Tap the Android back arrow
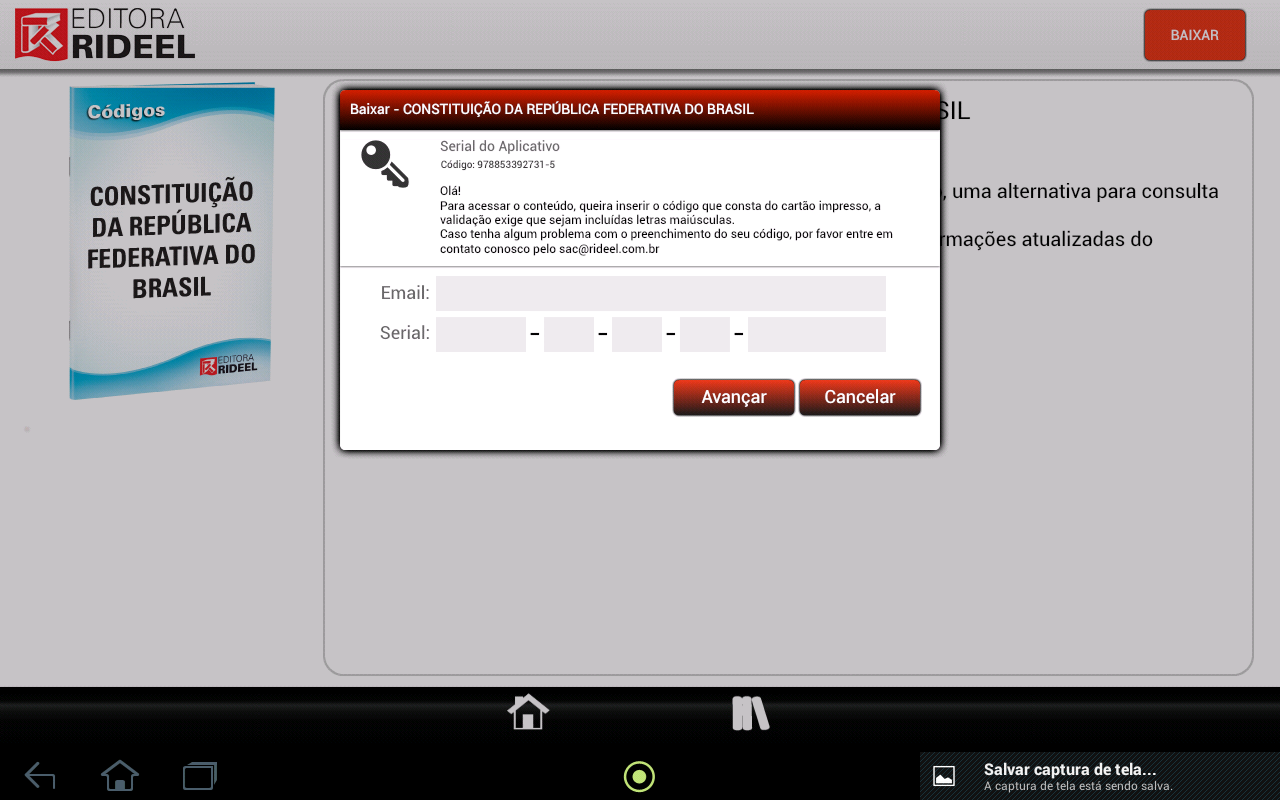The image size is (1280, 800). [40, 775]
